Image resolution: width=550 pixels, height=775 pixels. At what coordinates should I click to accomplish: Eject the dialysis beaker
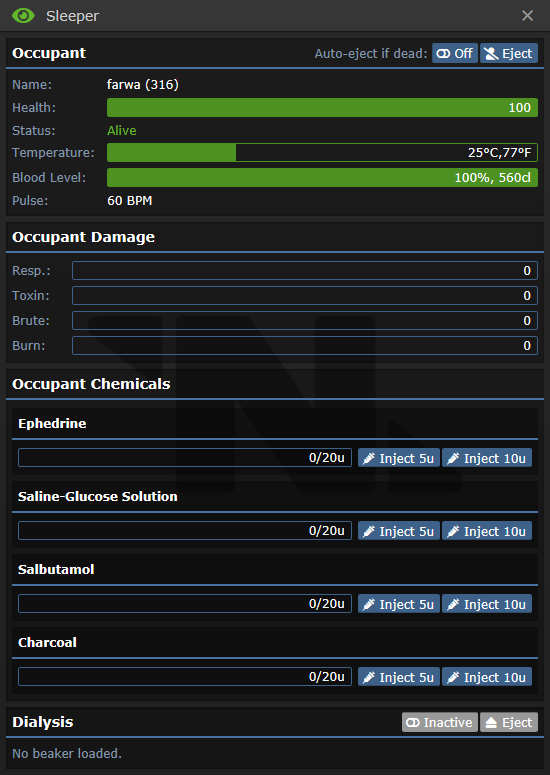(508, 723)
